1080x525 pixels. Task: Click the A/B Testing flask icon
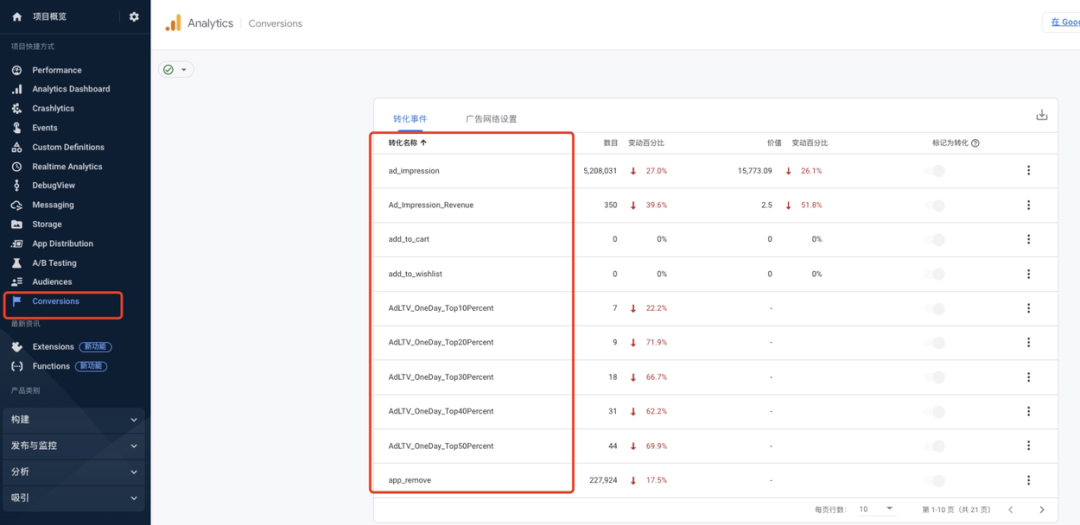coord(17,262)
